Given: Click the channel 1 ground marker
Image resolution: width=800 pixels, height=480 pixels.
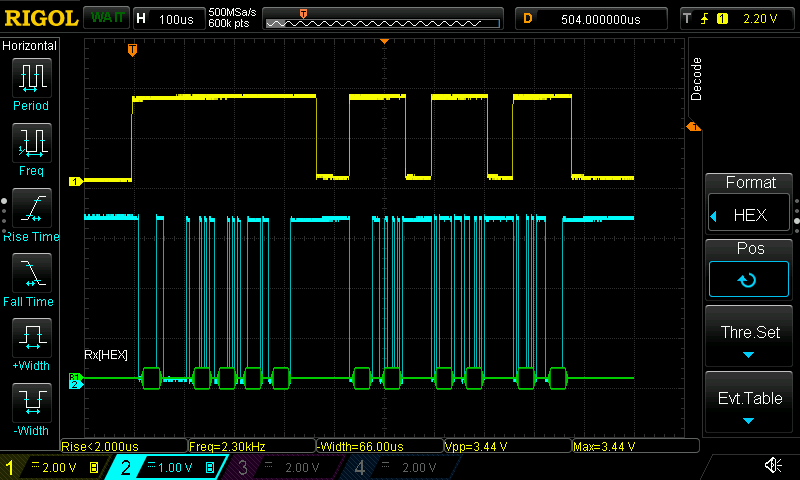Looking at the screenshot, I should click(x=76, y=181).
